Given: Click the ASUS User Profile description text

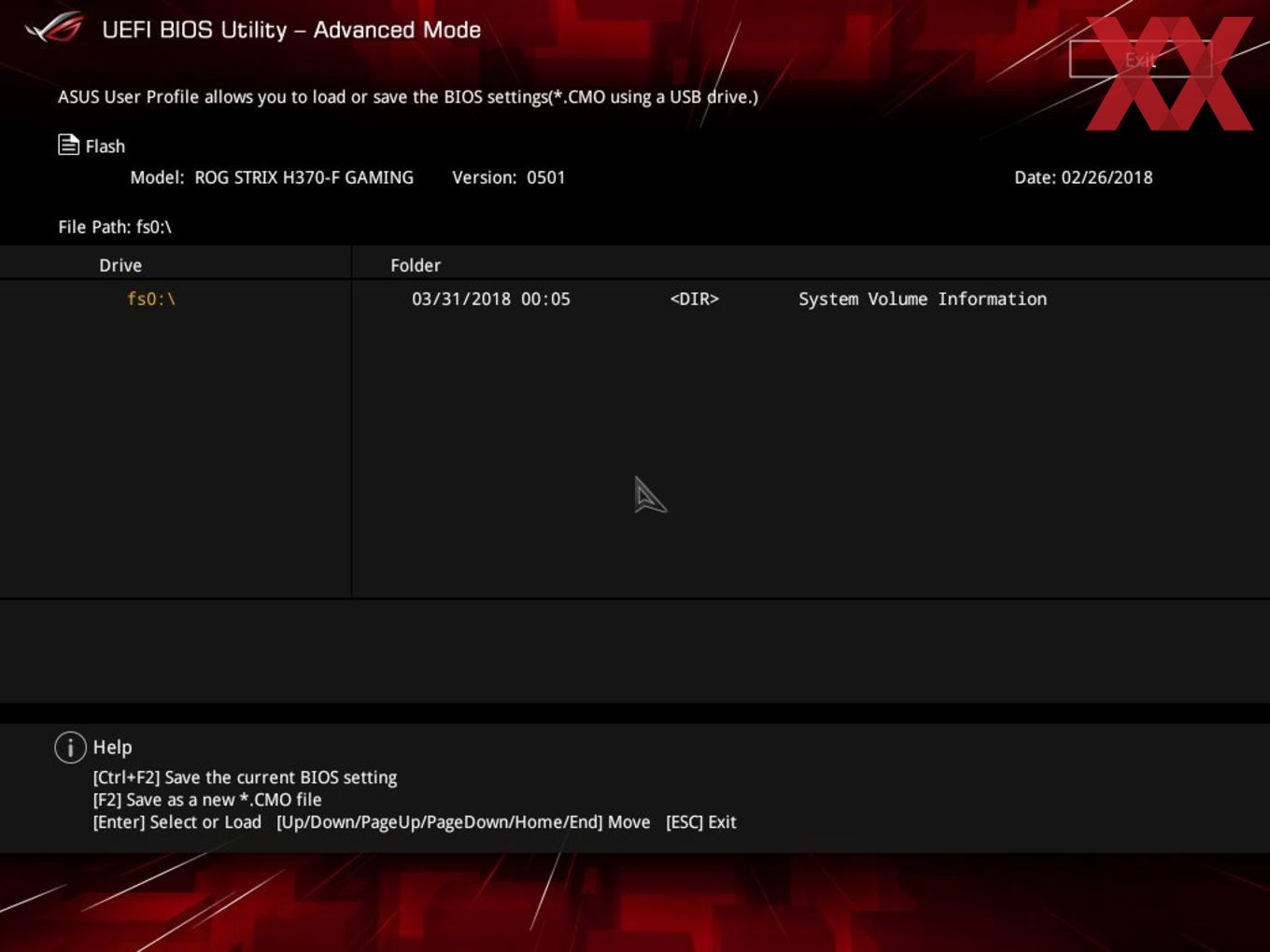Looking at the screenshot, I should click(x=408, y=96).
